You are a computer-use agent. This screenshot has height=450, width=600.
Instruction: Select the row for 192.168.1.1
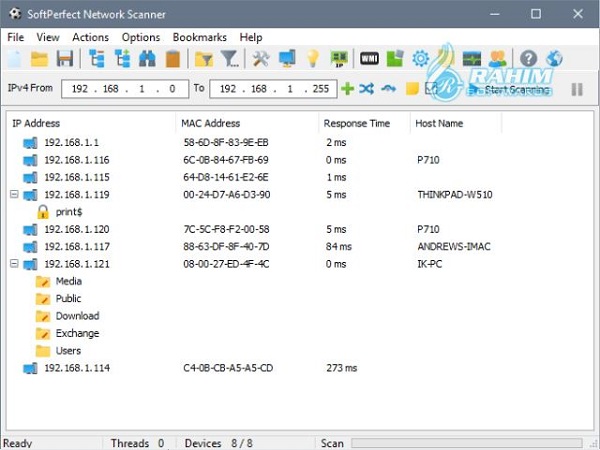300,143
